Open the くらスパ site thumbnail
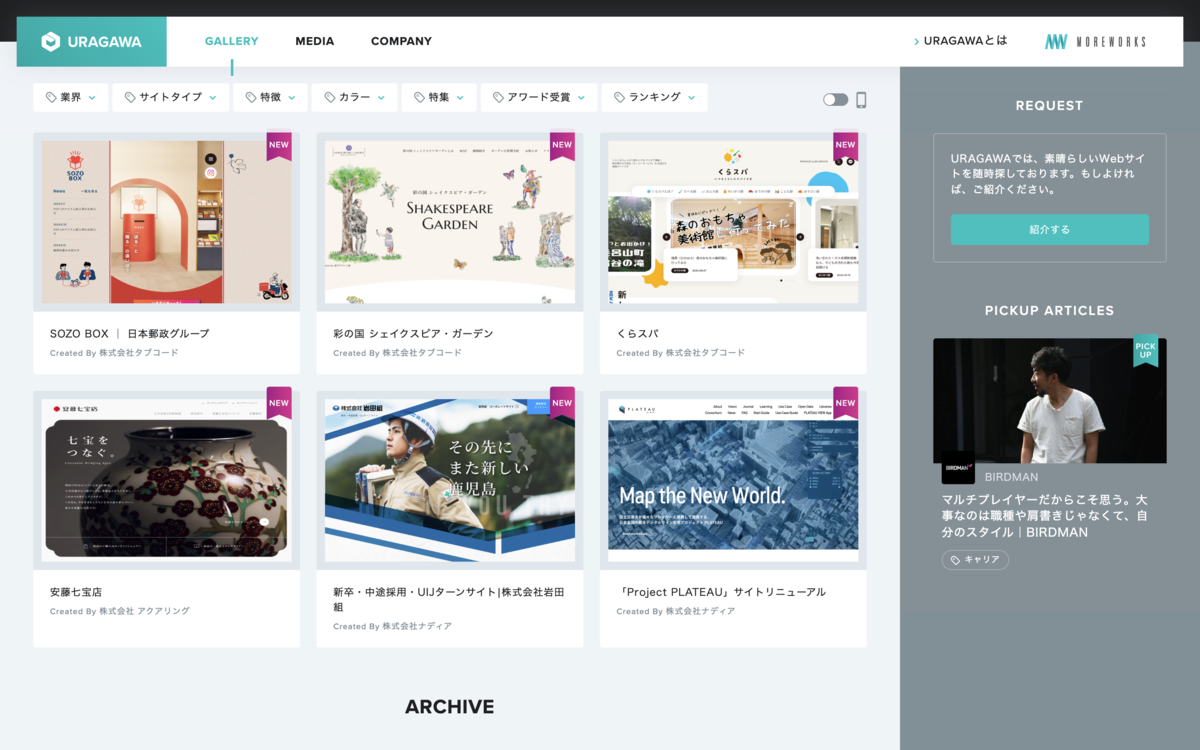The image size is (1200, 750). (x=733, y=221)
